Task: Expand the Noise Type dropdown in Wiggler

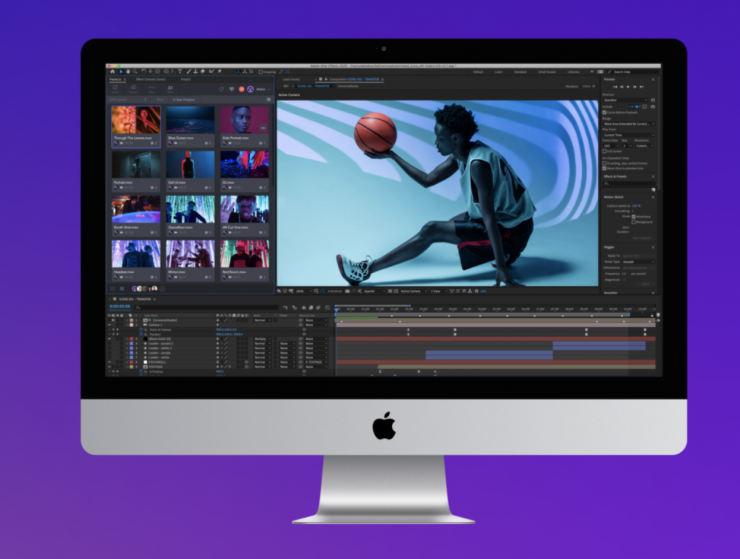Action: click(636, 261)
